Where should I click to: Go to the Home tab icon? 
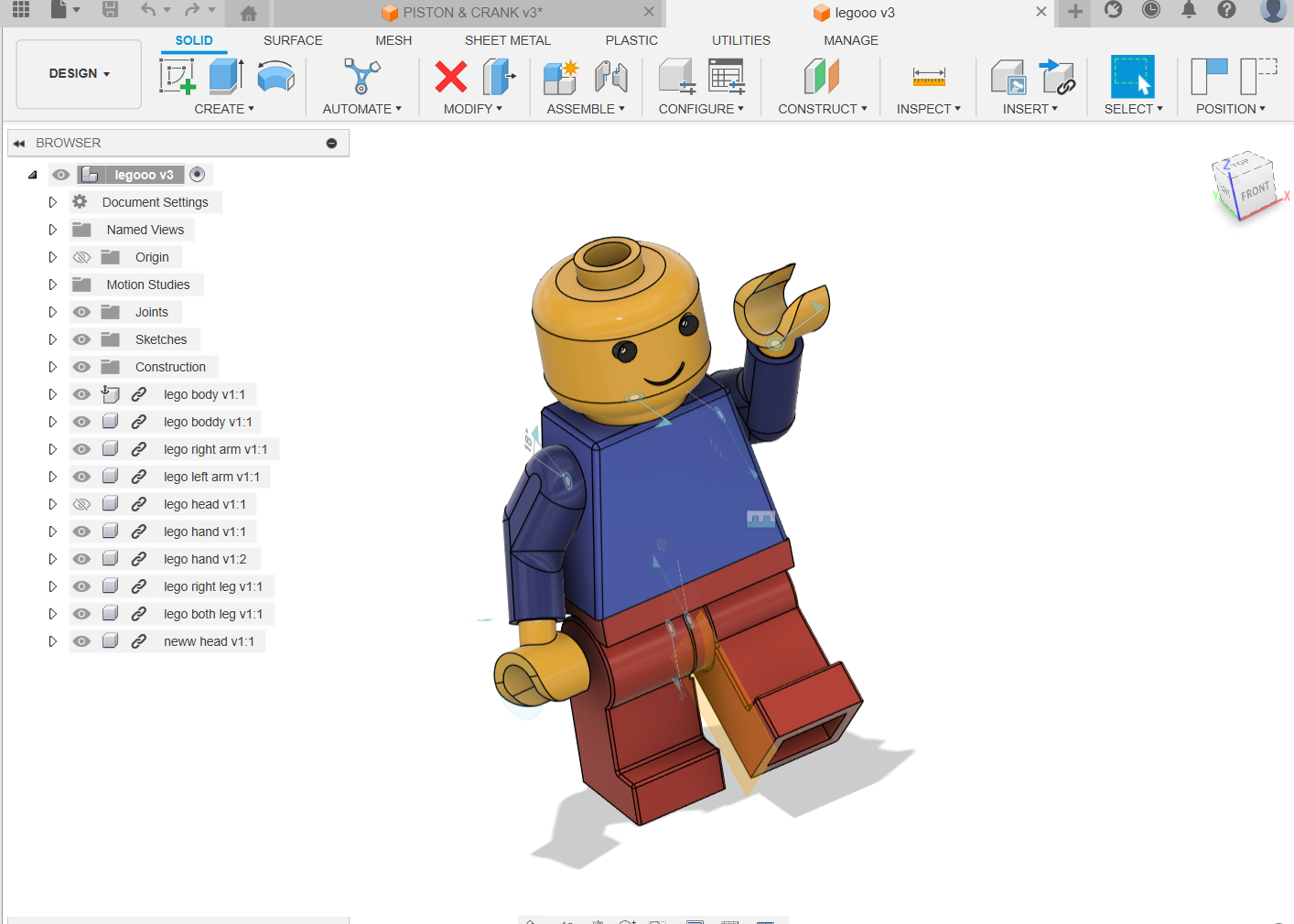(x=248, y=13)
